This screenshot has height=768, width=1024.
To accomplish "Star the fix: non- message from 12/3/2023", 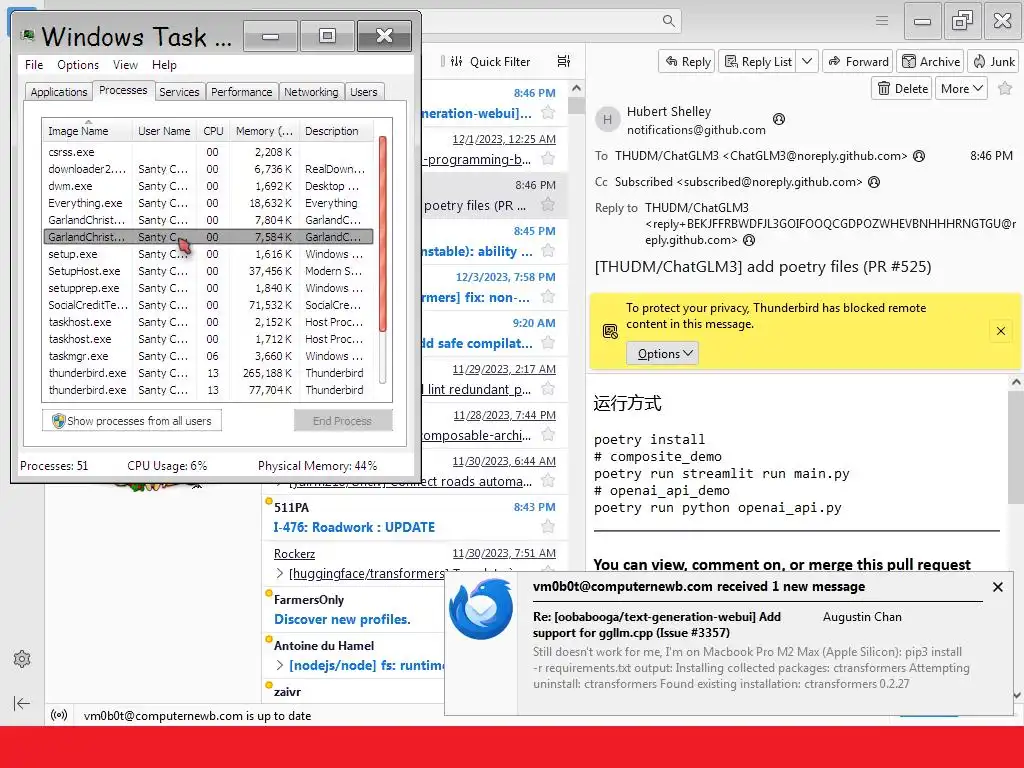I will point(549,297).
